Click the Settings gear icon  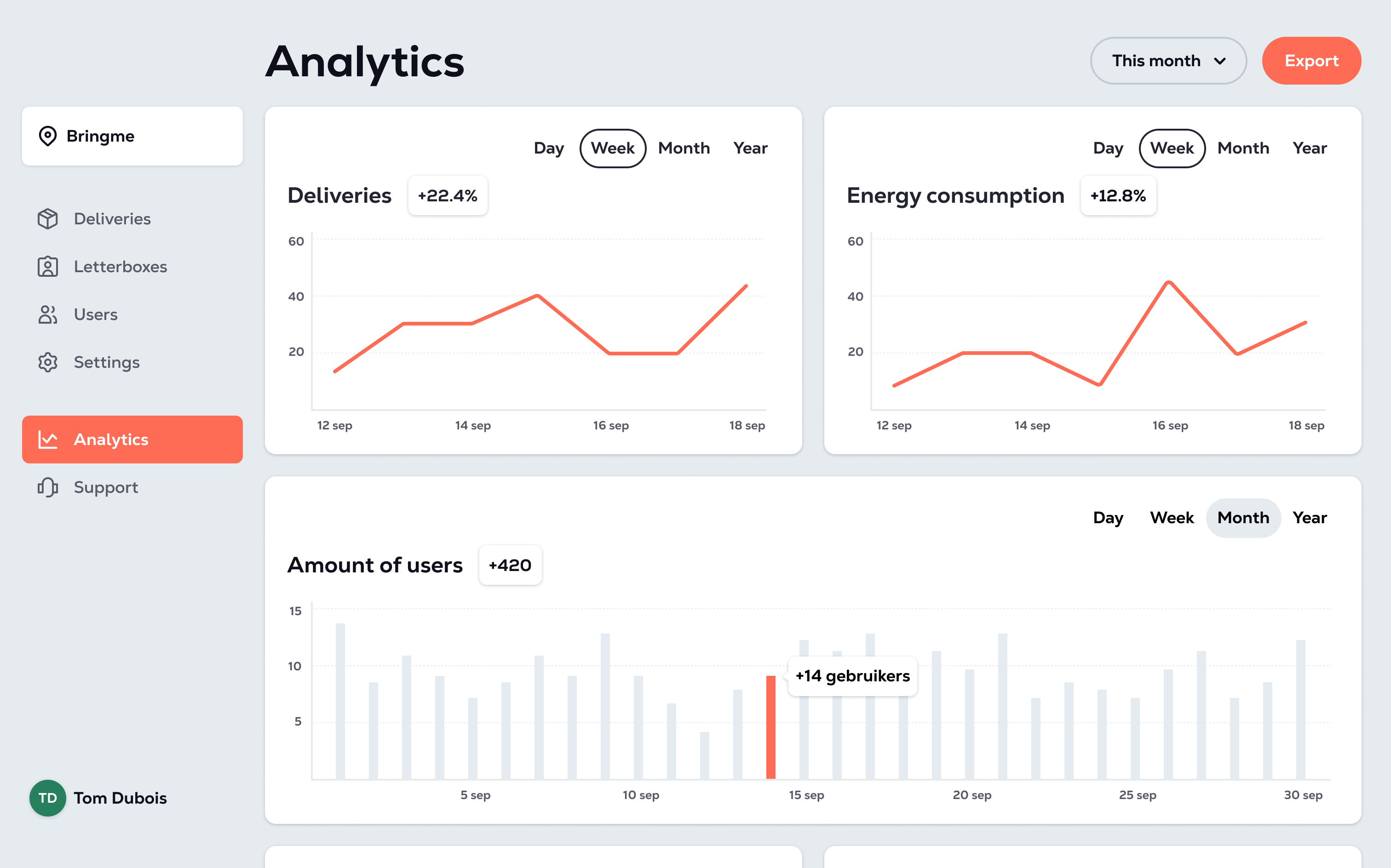click(48, 362)
